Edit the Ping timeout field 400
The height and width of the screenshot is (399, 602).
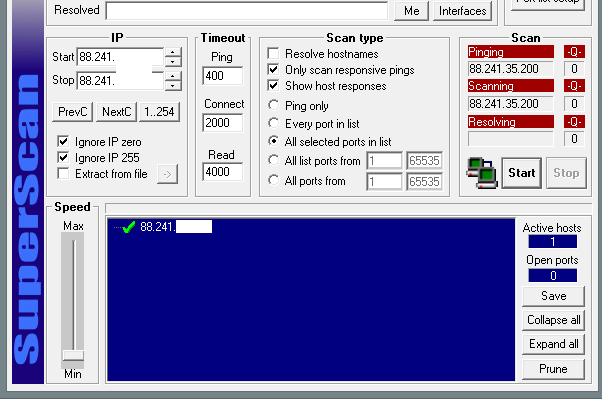click(x=223, y=76)
